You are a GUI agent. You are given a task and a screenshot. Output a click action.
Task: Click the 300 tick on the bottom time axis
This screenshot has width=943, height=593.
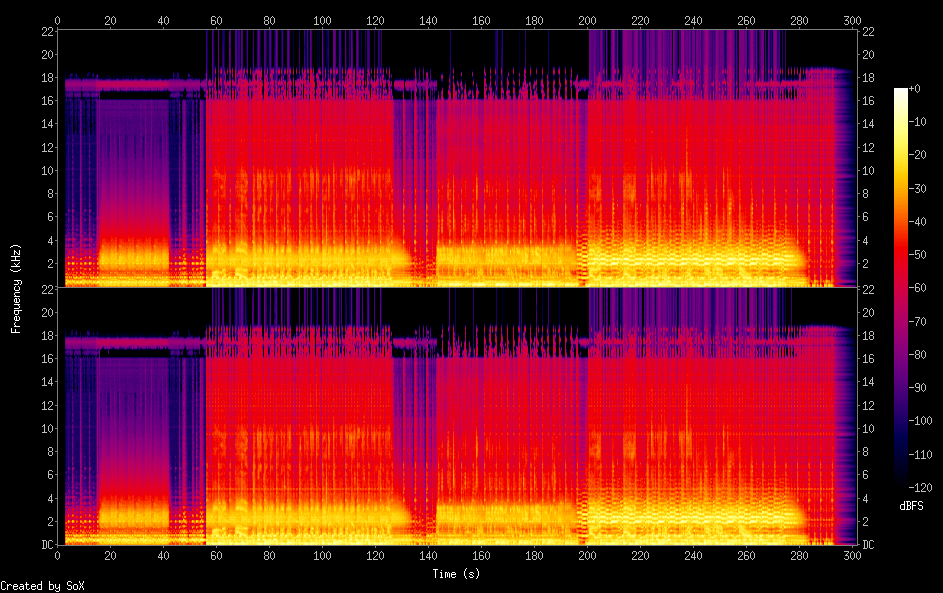coord(851,555)
